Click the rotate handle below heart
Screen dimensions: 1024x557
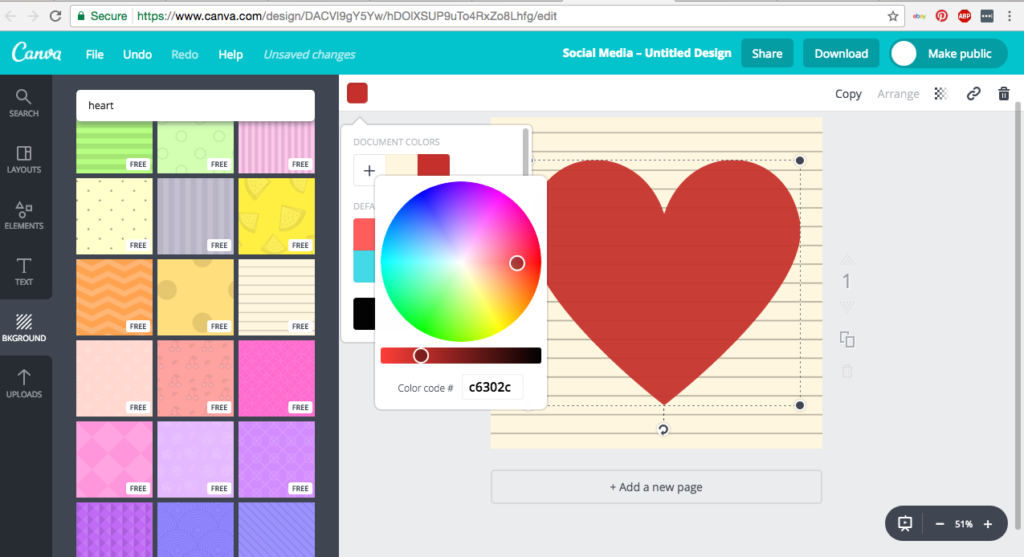coord(663,430)
